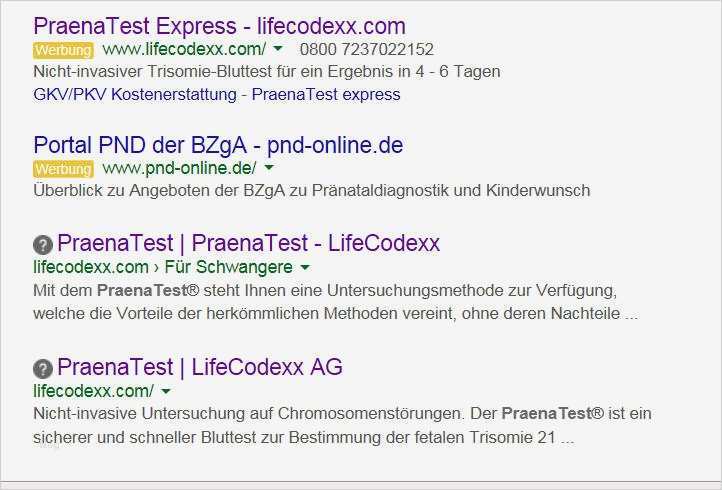
Task: Open dropdown arrow beside www.pnd-online.de/
Action: coord(269,168)
